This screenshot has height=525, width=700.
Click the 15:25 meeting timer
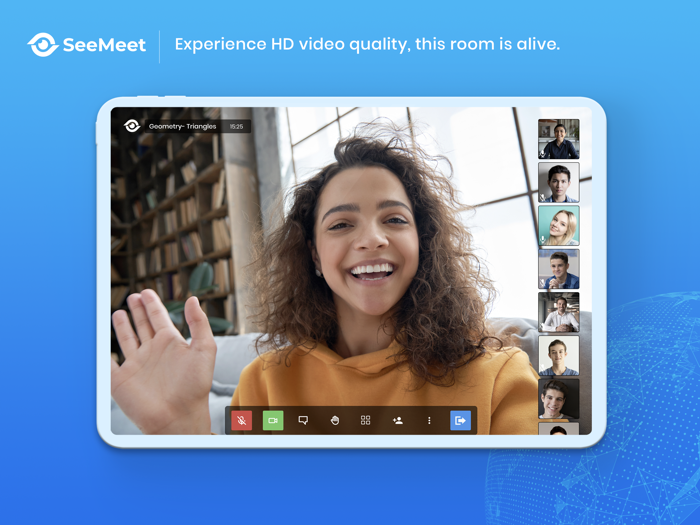[x=236, y=127]
